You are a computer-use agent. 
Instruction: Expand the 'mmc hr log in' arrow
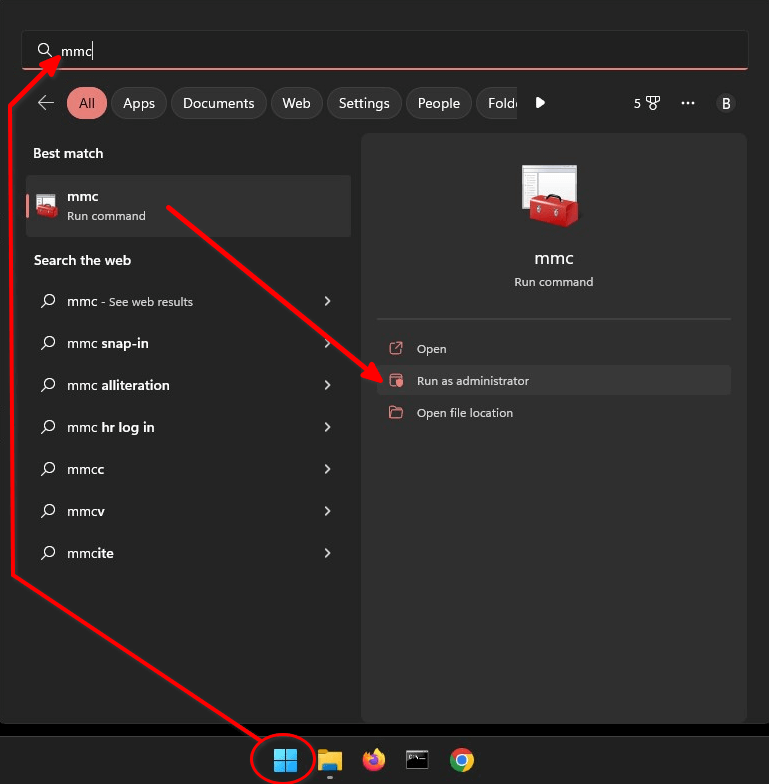(x=328, y=427)
